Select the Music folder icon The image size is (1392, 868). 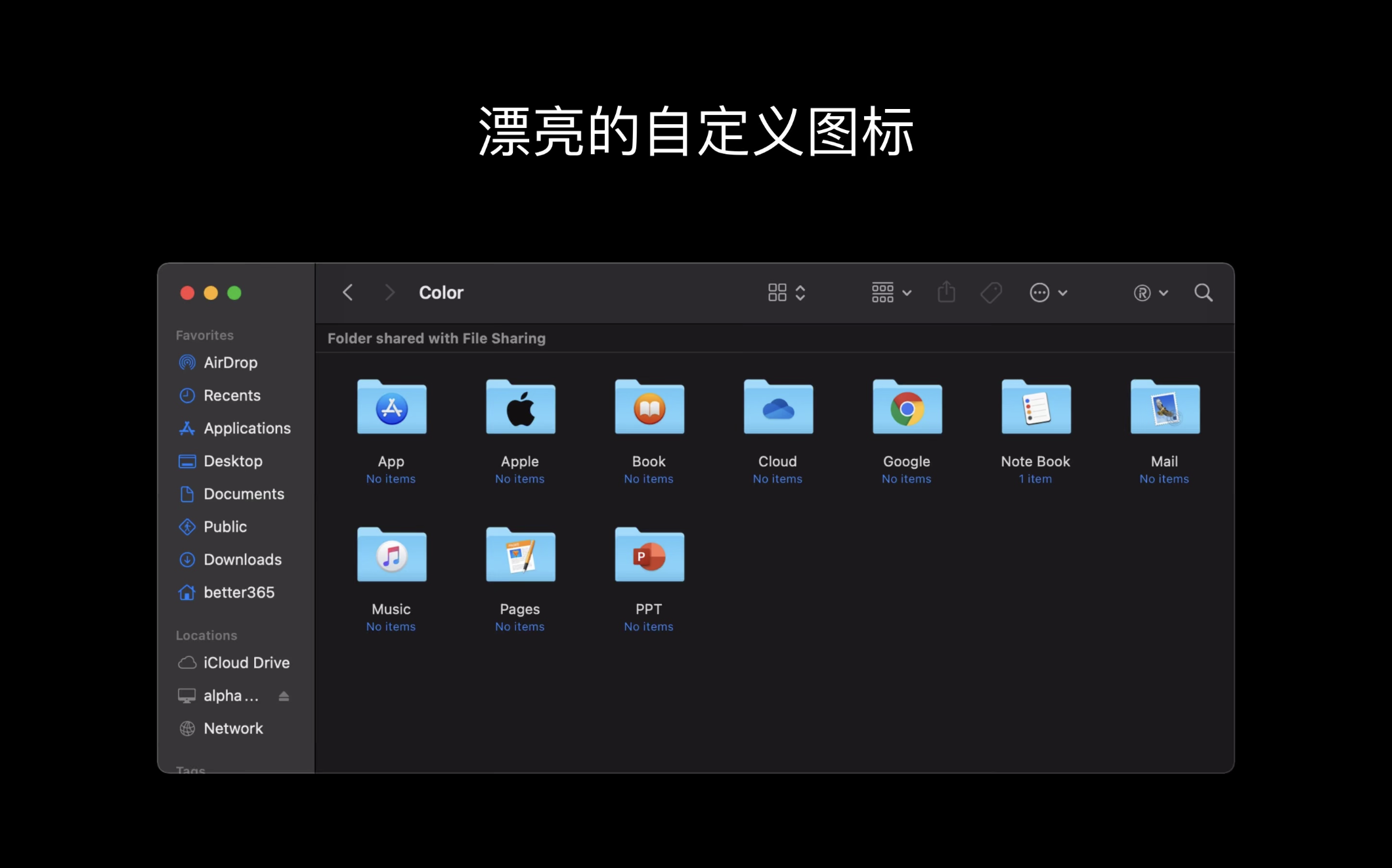point(391,555)
